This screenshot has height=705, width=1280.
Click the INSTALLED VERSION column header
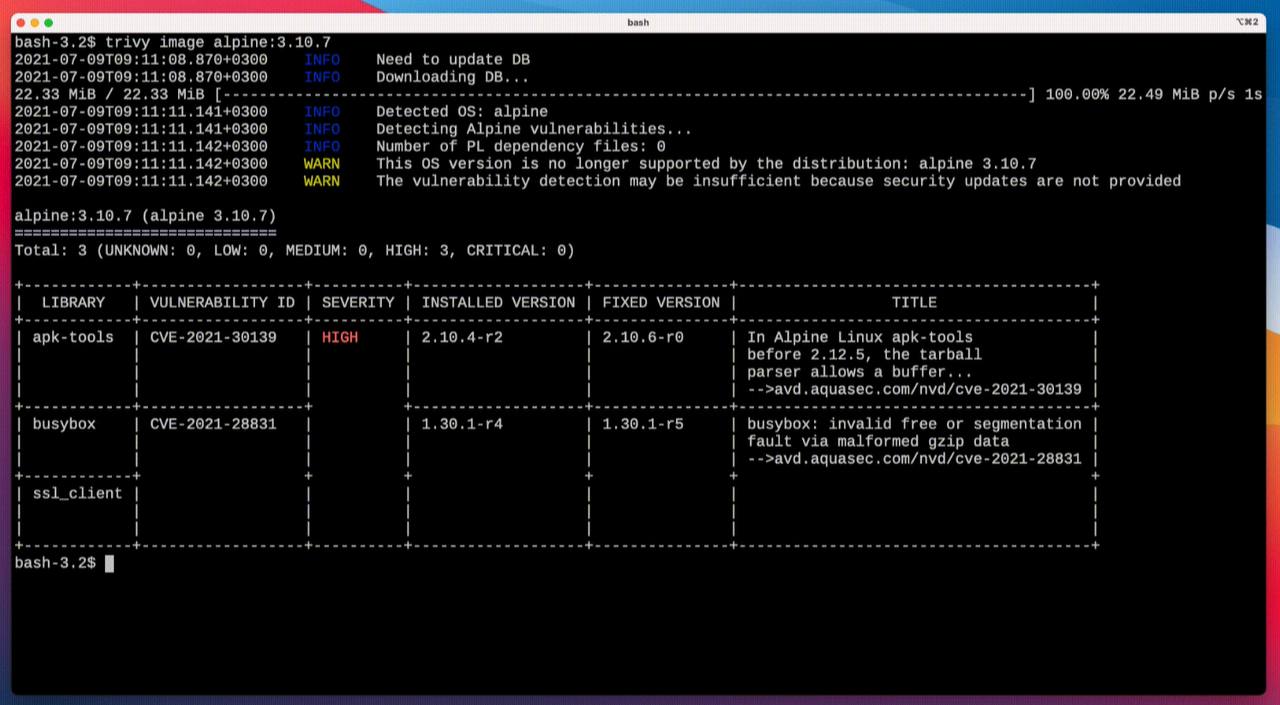pyautogui.click(x=499, y=302)
